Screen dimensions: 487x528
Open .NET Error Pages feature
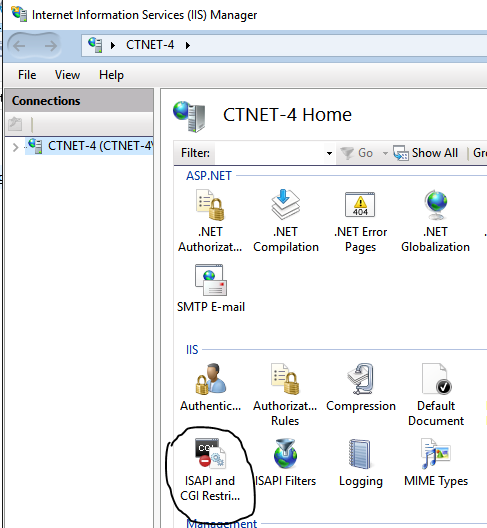pos(360,221)
